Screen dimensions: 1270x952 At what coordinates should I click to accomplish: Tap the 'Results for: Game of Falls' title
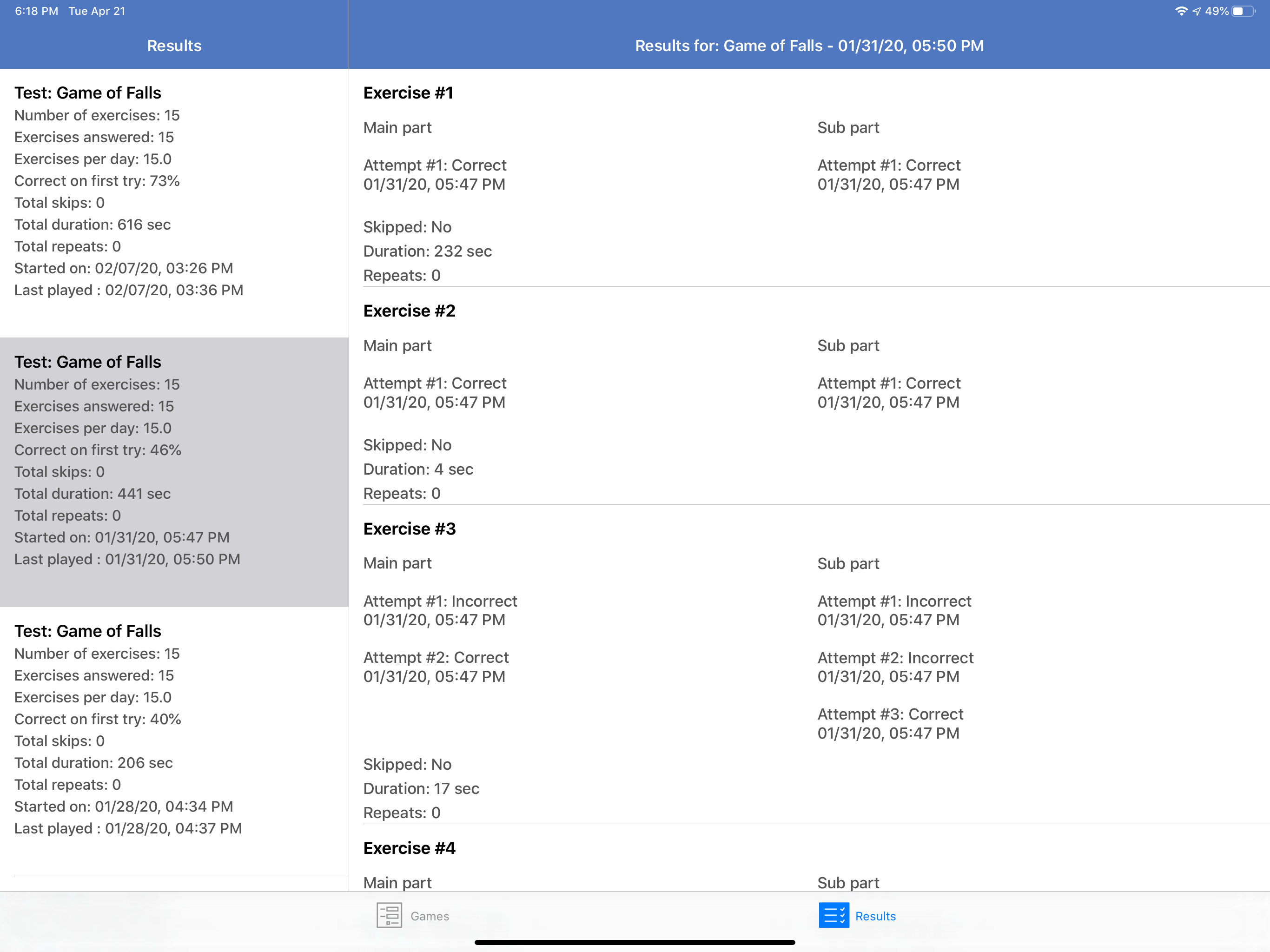(809, 46)
